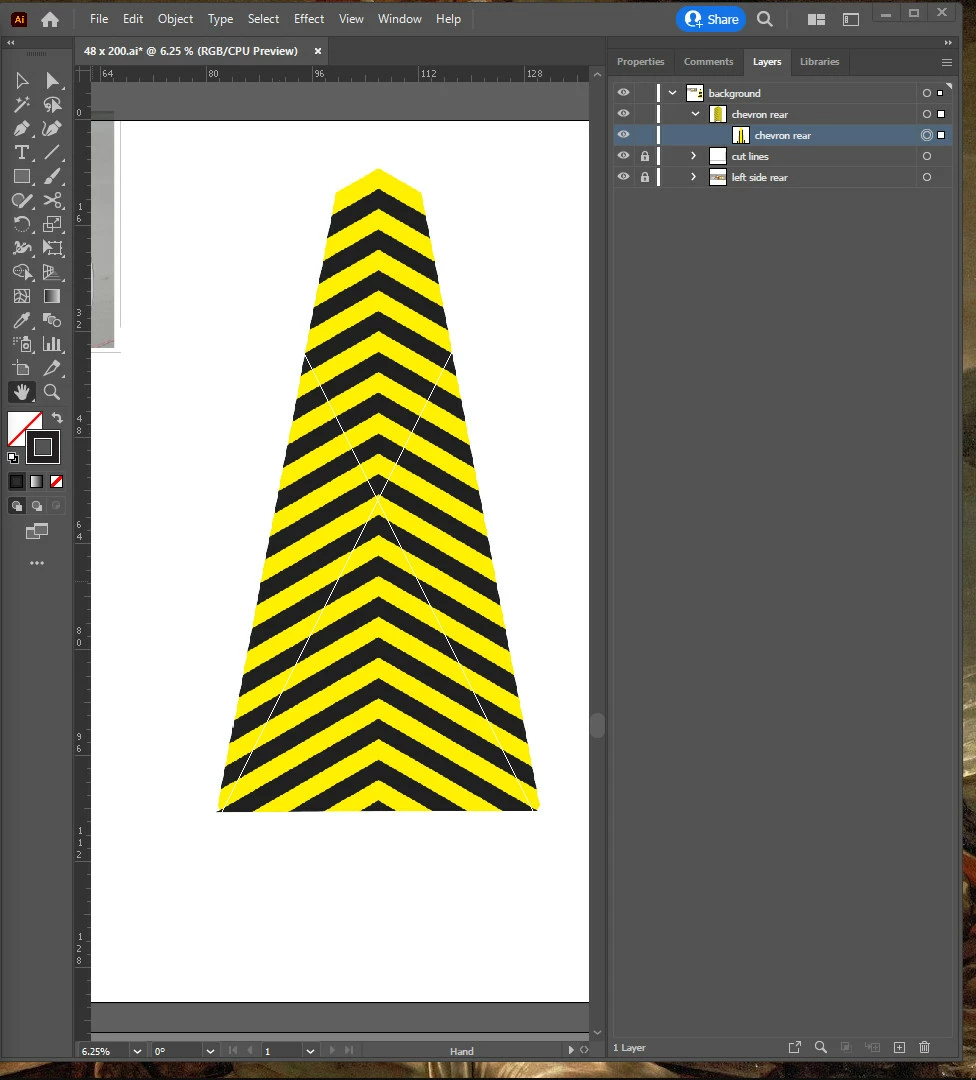Hide the left side rear layer

623,177
